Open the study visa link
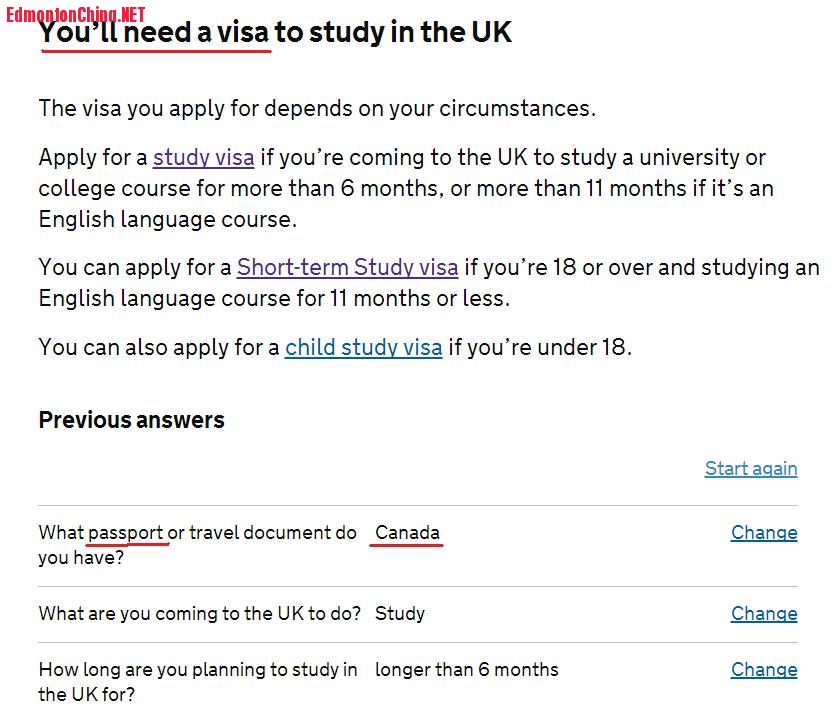The height and width of the screenshot is (723, 832). coord(203,158)
